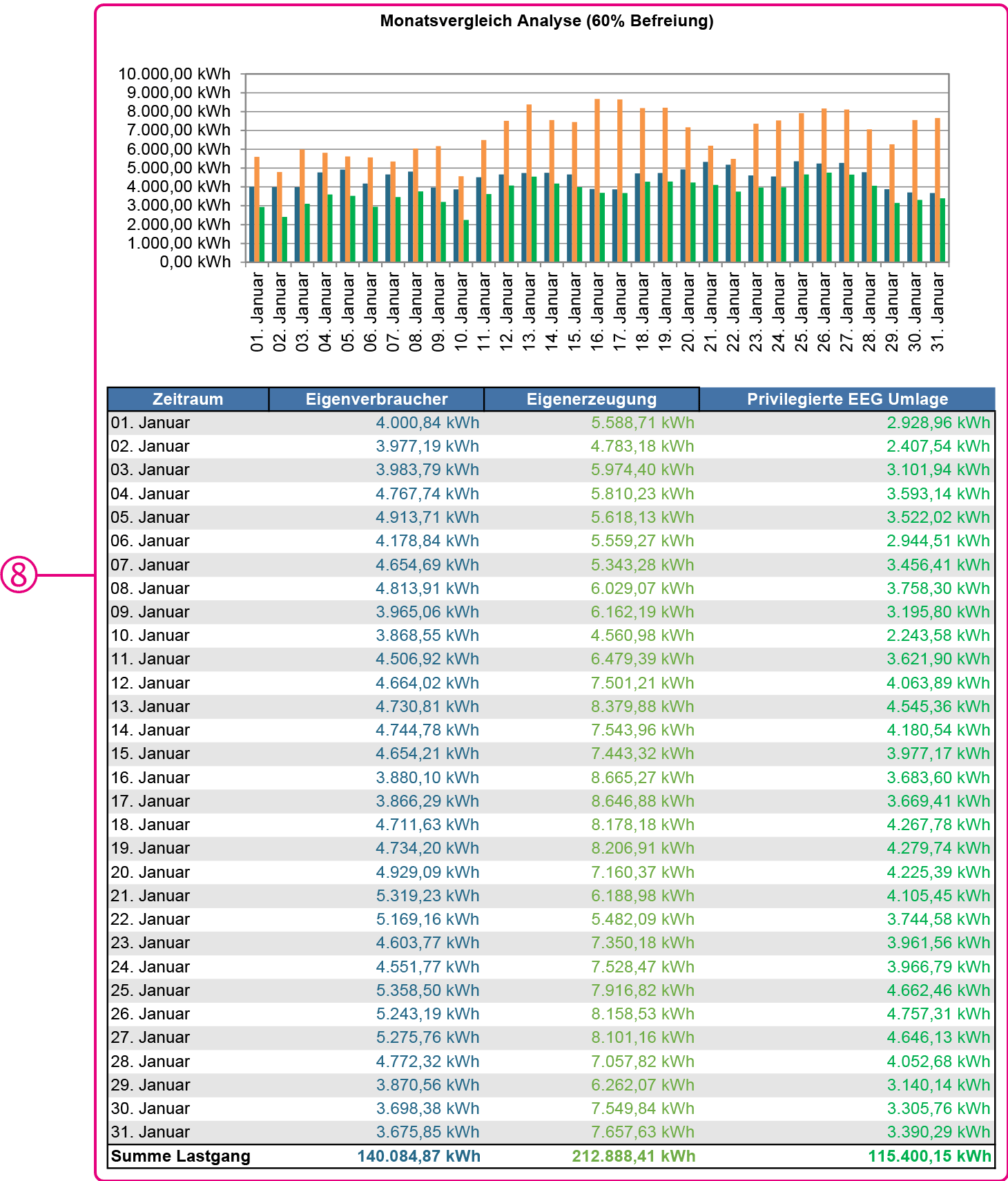This screenshot has width=1008, height=1181.
Task: Select the "13. Januar" table row label
Action: tap(151, 707)
